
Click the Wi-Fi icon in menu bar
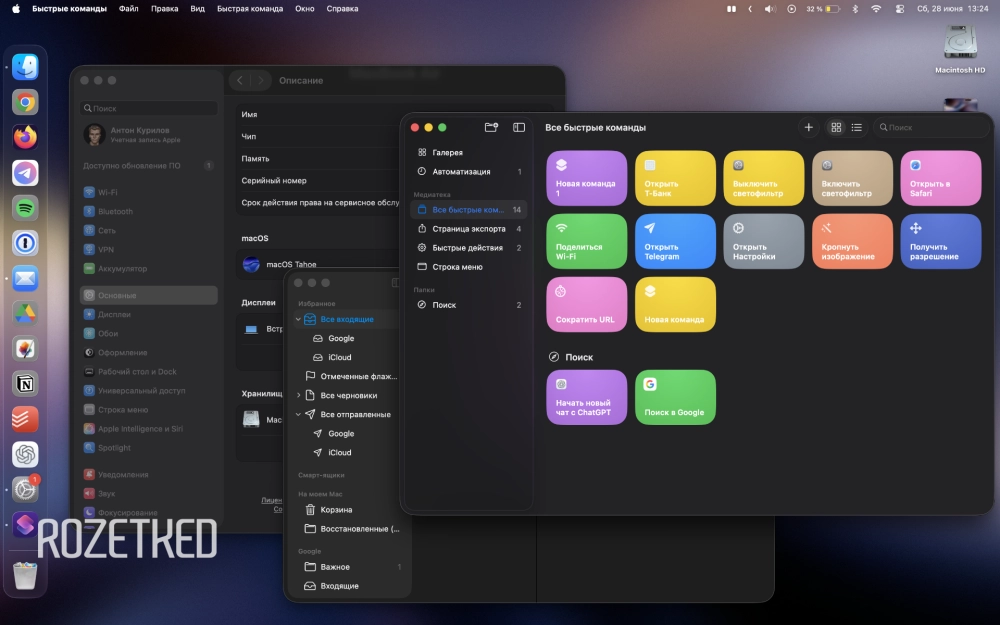click(876, 9)
